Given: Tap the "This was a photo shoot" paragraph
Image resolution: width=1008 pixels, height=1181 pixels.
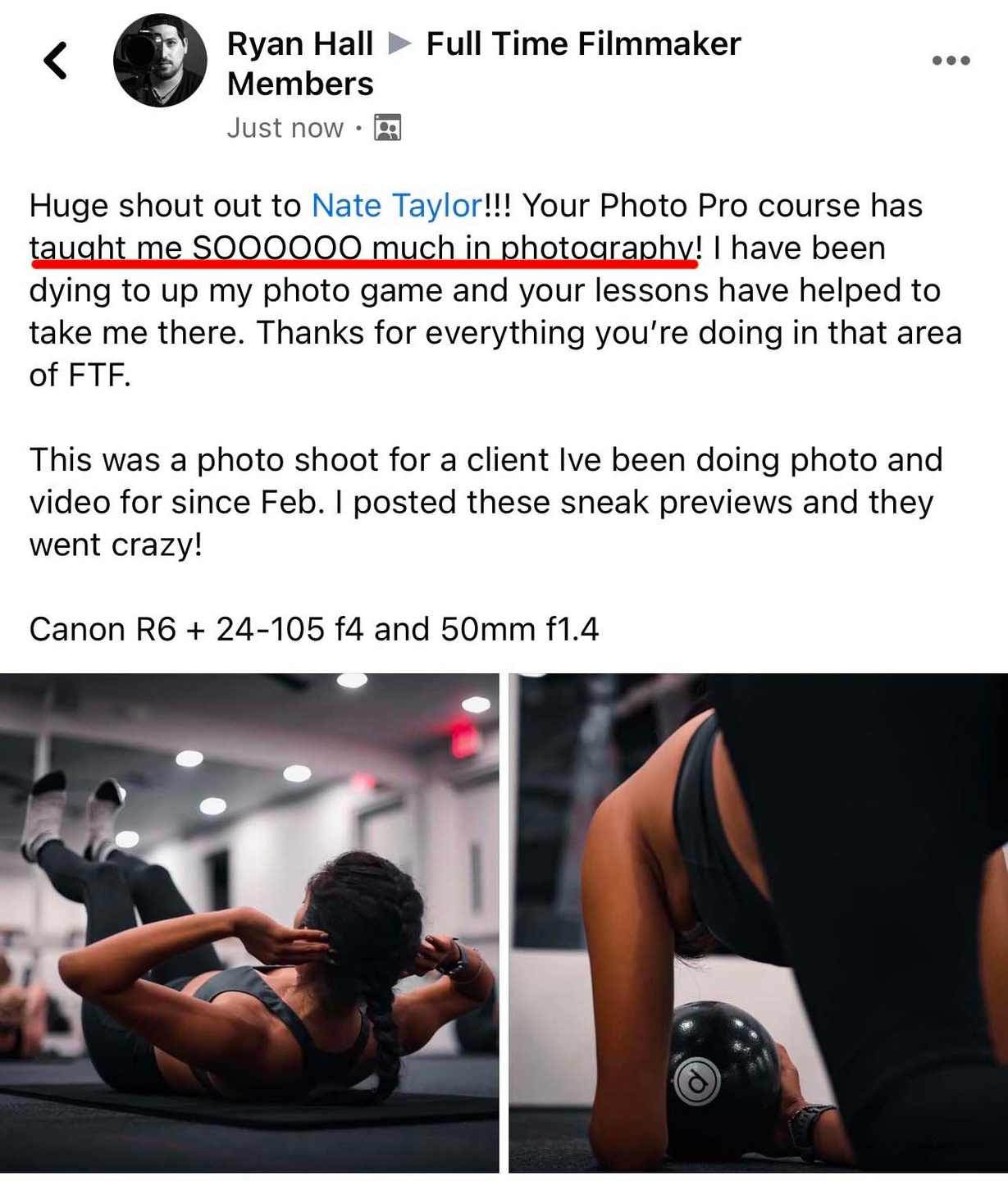Looking at the screenshot, I should coord(486,502).
